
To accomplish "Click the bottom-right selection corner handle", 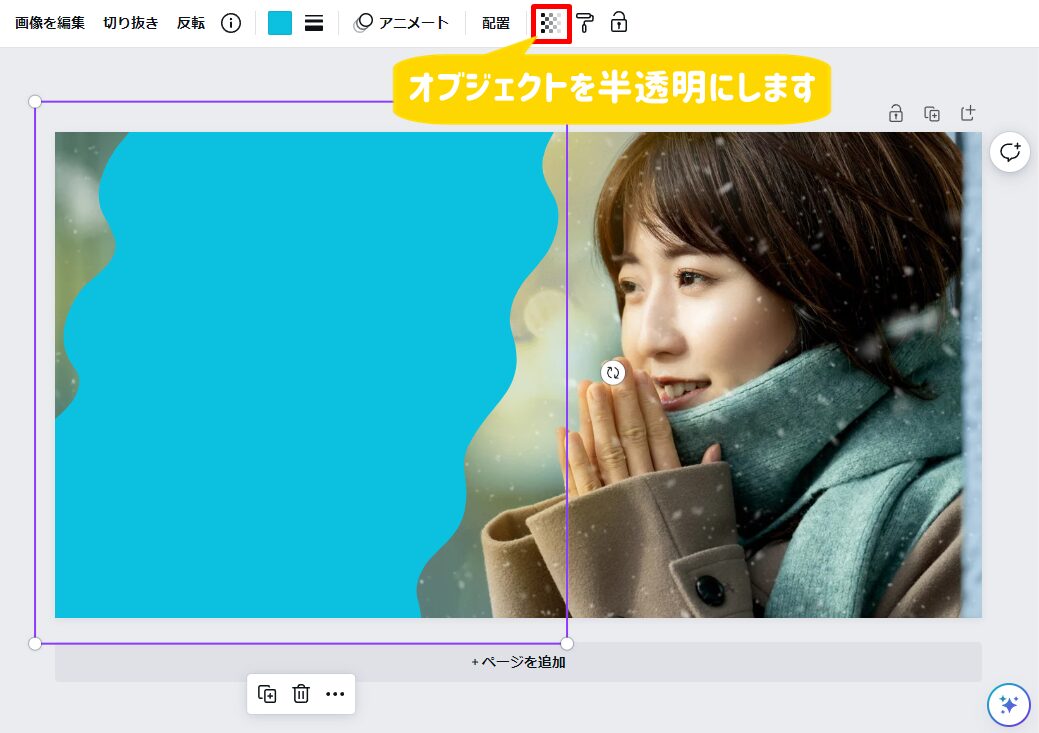I will (x=567, y=643).
